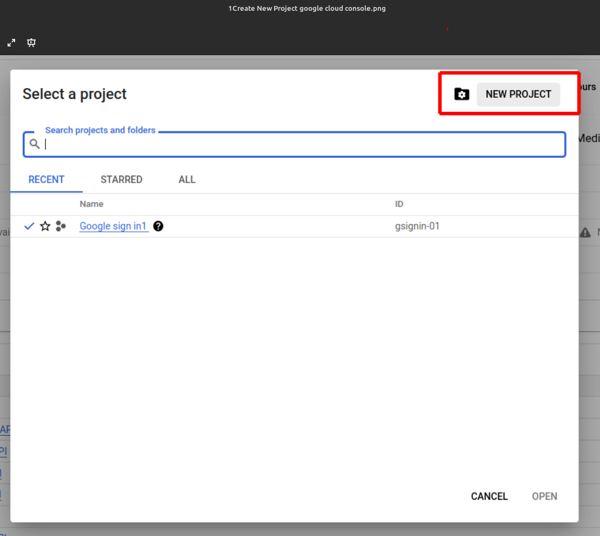Image resolution: width=600 pixels, height=536 pixels.
Task: Select the project ID gsignin-01
Action: [417, 226]
